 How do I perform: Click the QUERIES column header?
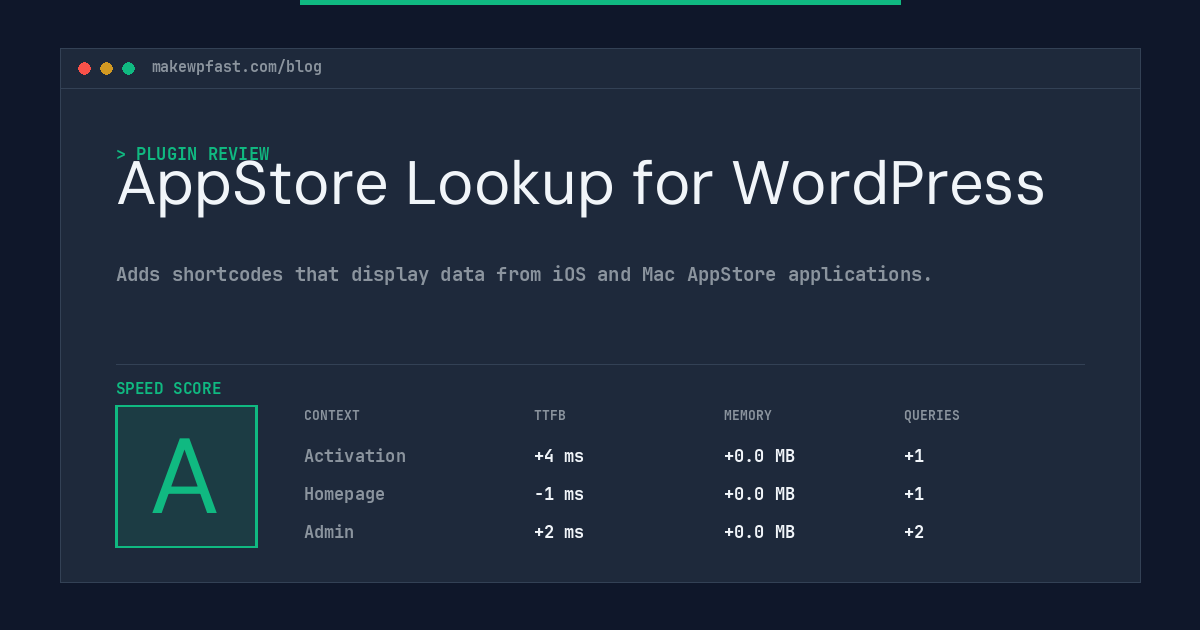pos(932,416)
